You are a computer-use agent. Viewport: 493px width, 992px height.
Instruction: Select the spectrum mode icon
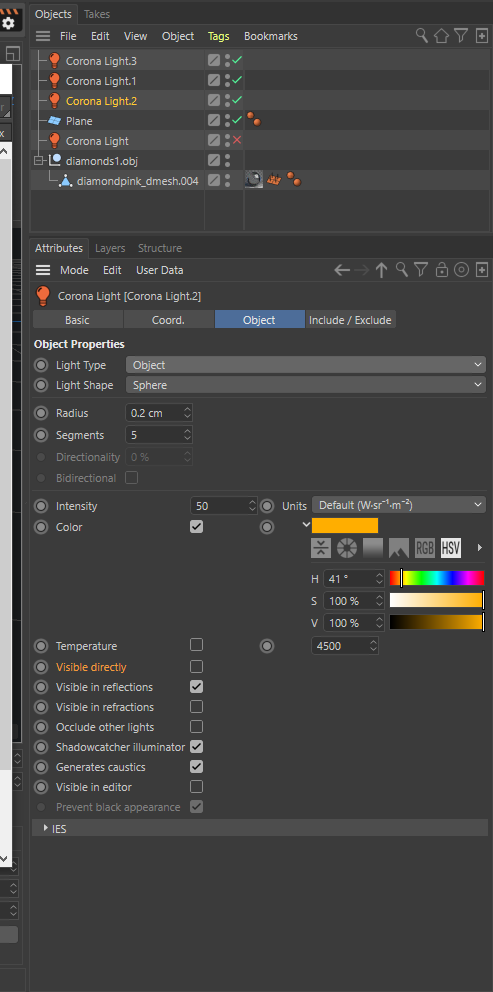(373, 548)
